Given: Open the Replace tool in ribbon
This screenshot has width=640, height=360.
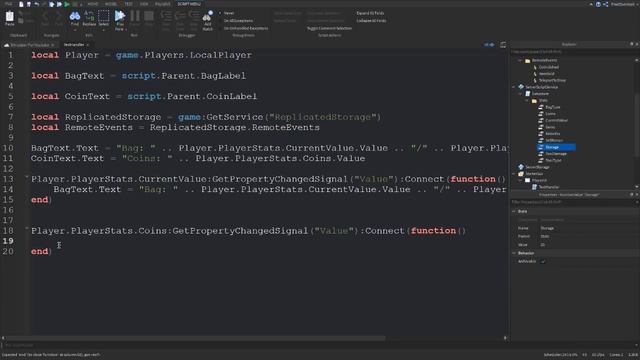Looking at the screenshot, I should (89, 18).
